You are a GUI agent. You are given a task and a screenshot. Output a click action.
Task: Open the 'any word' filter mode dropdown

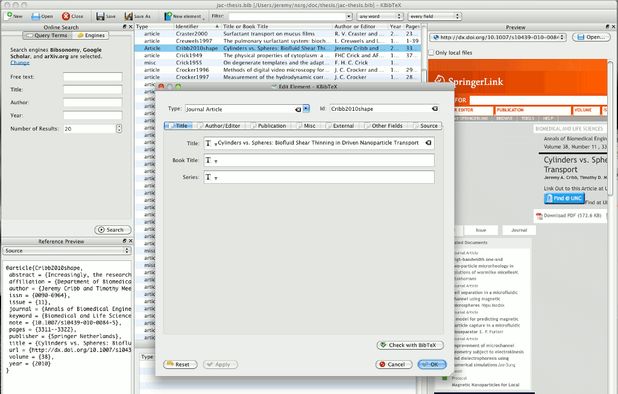[x=380, y=16]
